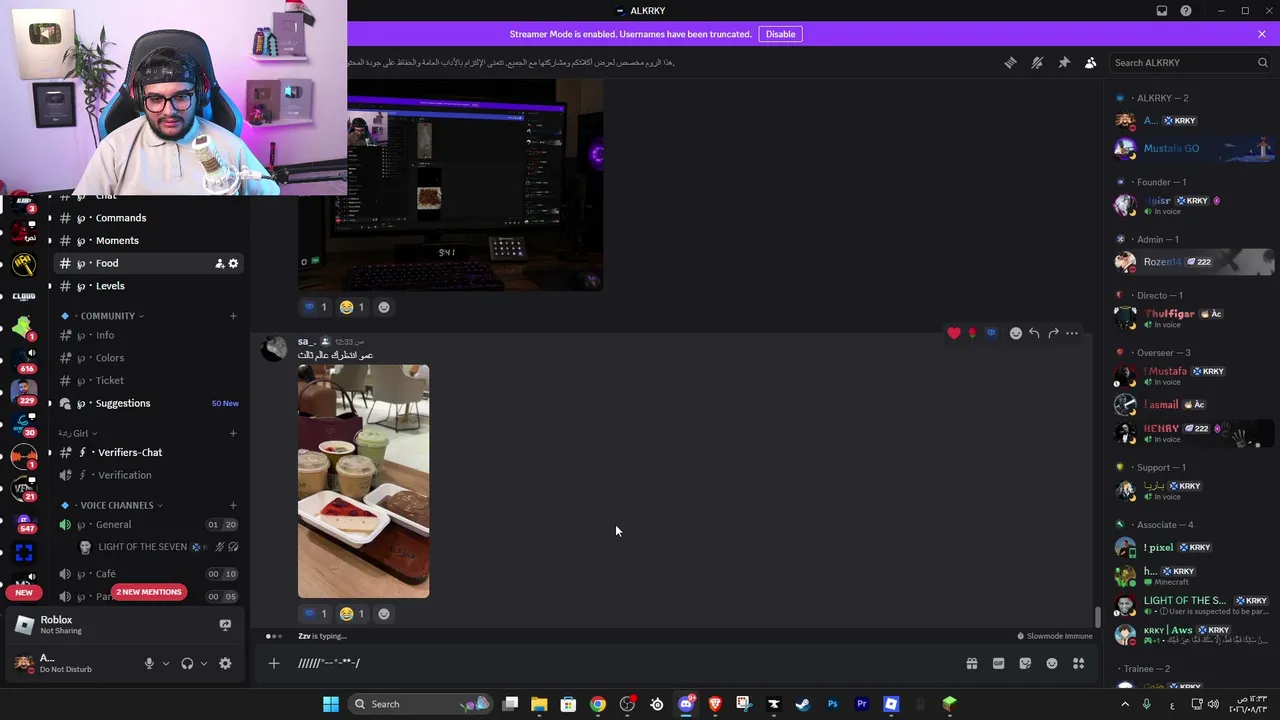Open the Discord inbox

click(1162, 11)
